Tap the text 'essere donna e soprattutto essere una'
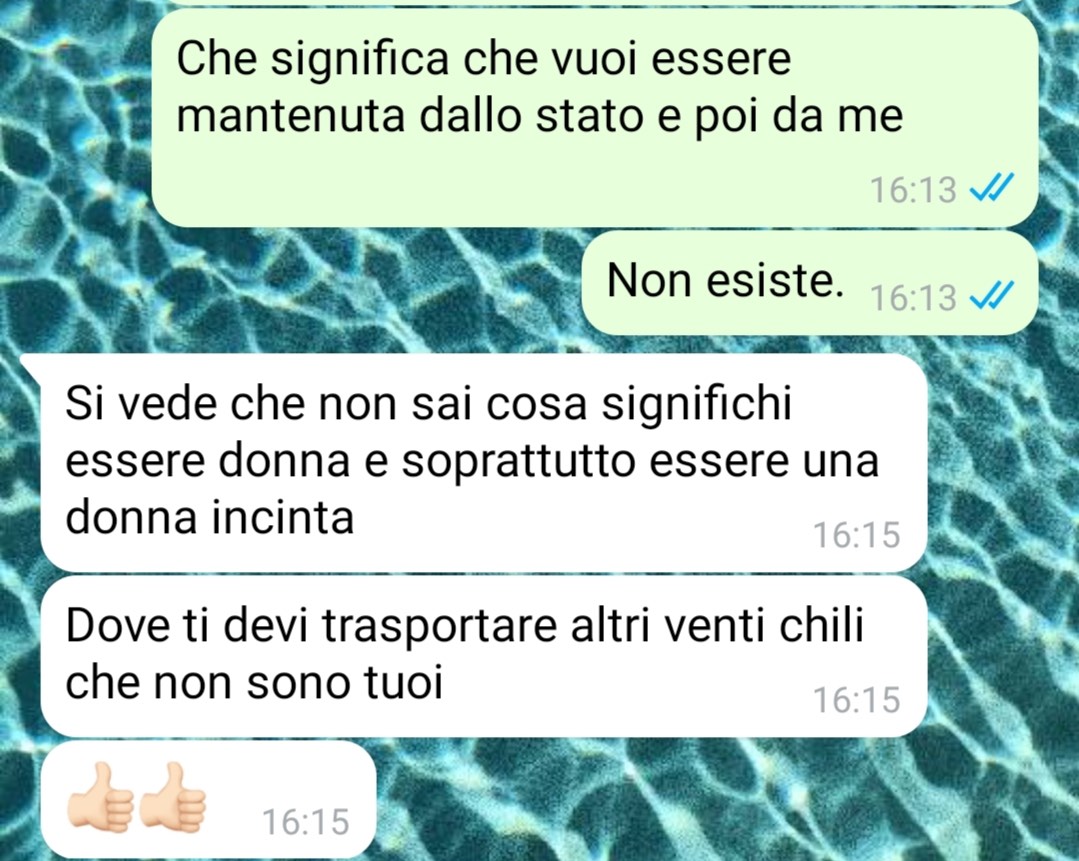Image resolution: width=1079 pixels, height=861 pixels. pyautogui.click(x=472, y=460)
